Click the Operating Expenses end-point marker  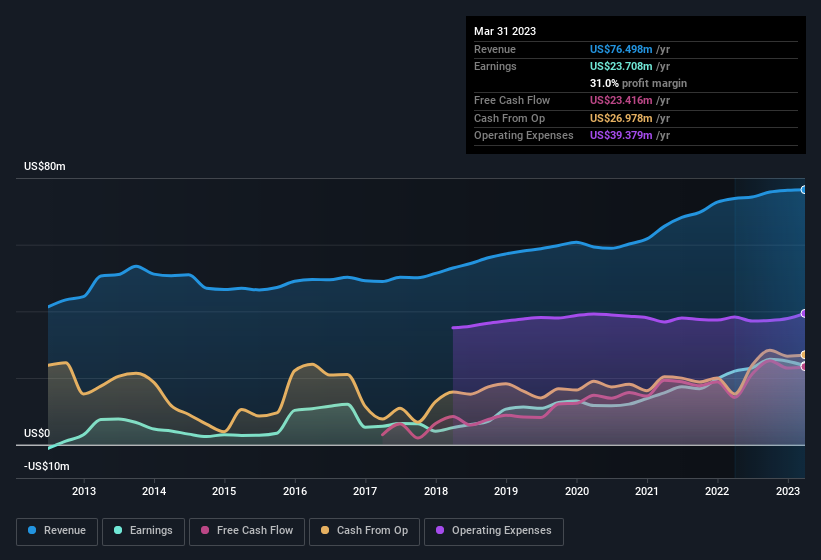click(804, 313)
